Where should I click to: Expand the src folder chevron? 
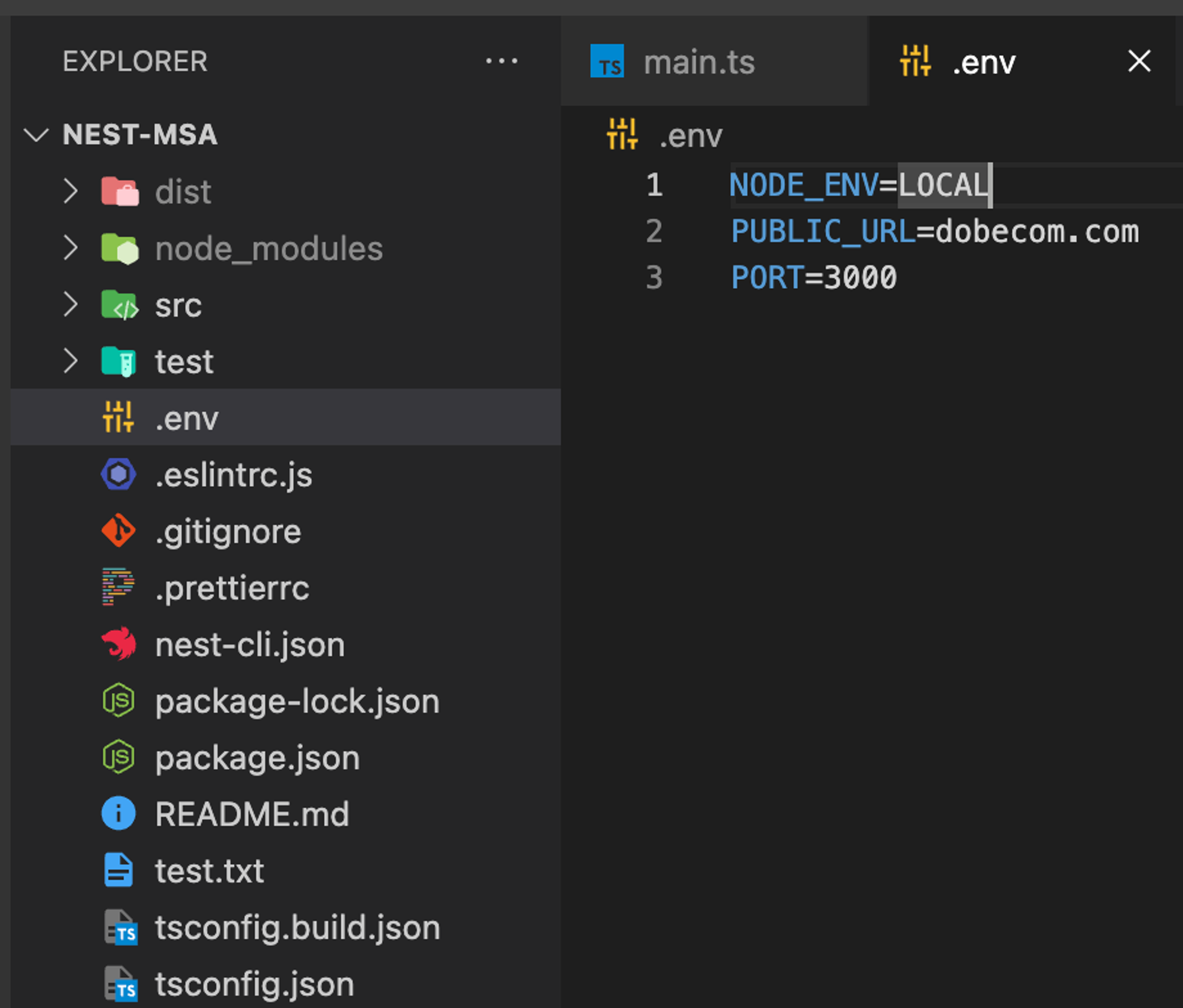point(70,305)
